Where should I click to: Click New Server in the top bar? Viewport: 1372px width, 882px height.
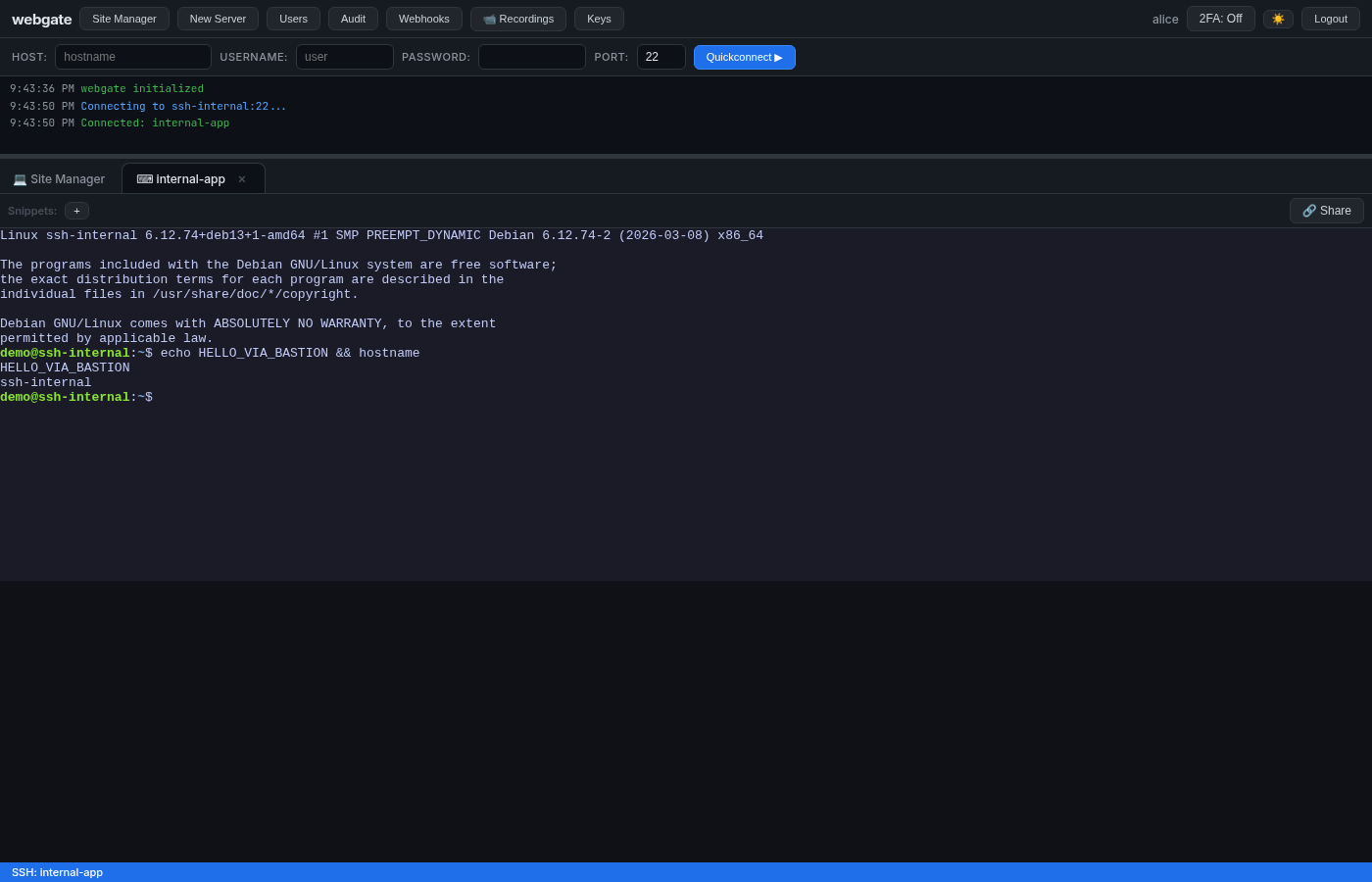pyautogui.click(x=218, y=19)
